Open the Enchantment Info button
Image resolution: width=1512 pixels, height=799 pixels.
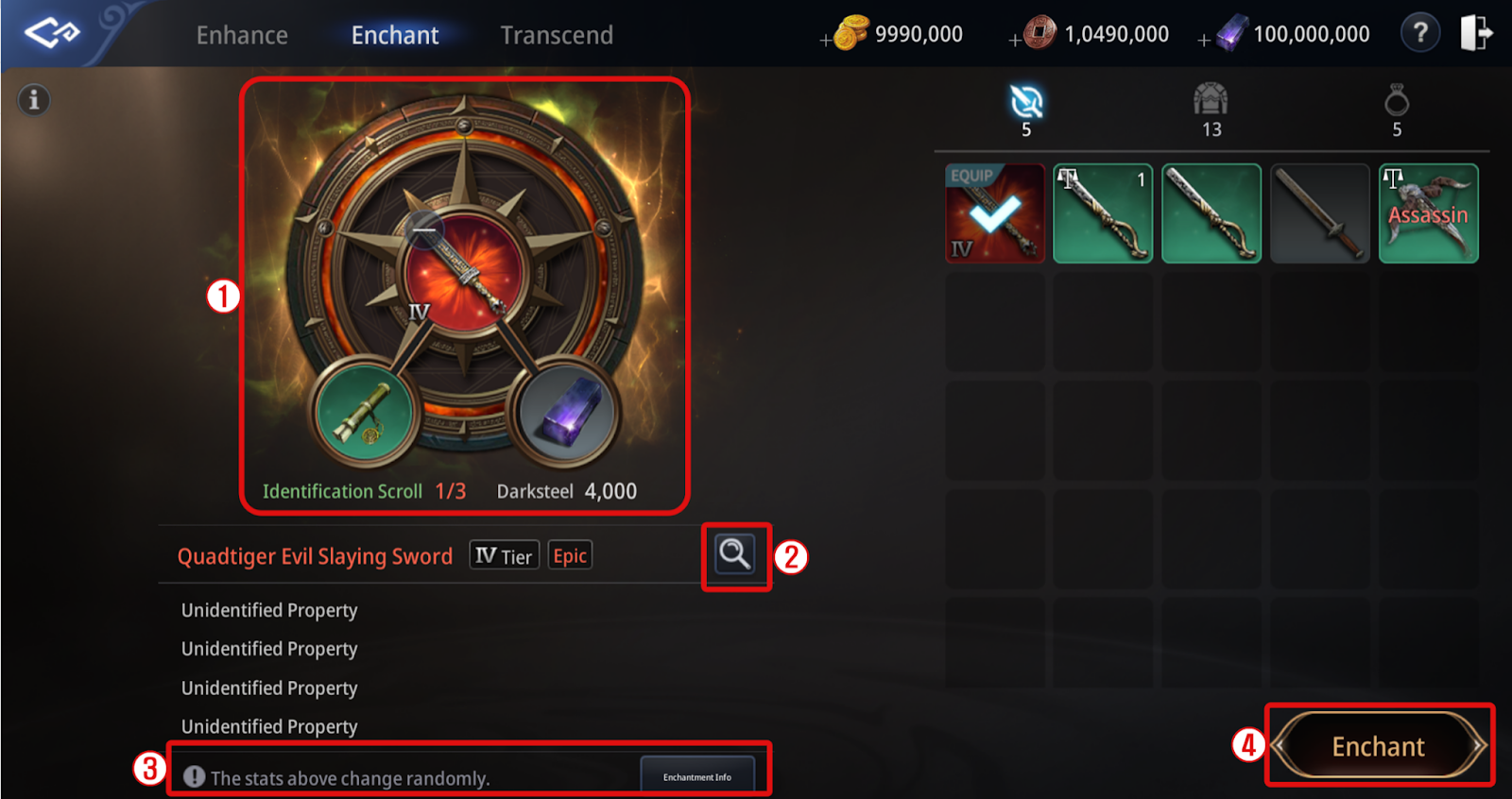pyautogui.click(x=697, y=776)
